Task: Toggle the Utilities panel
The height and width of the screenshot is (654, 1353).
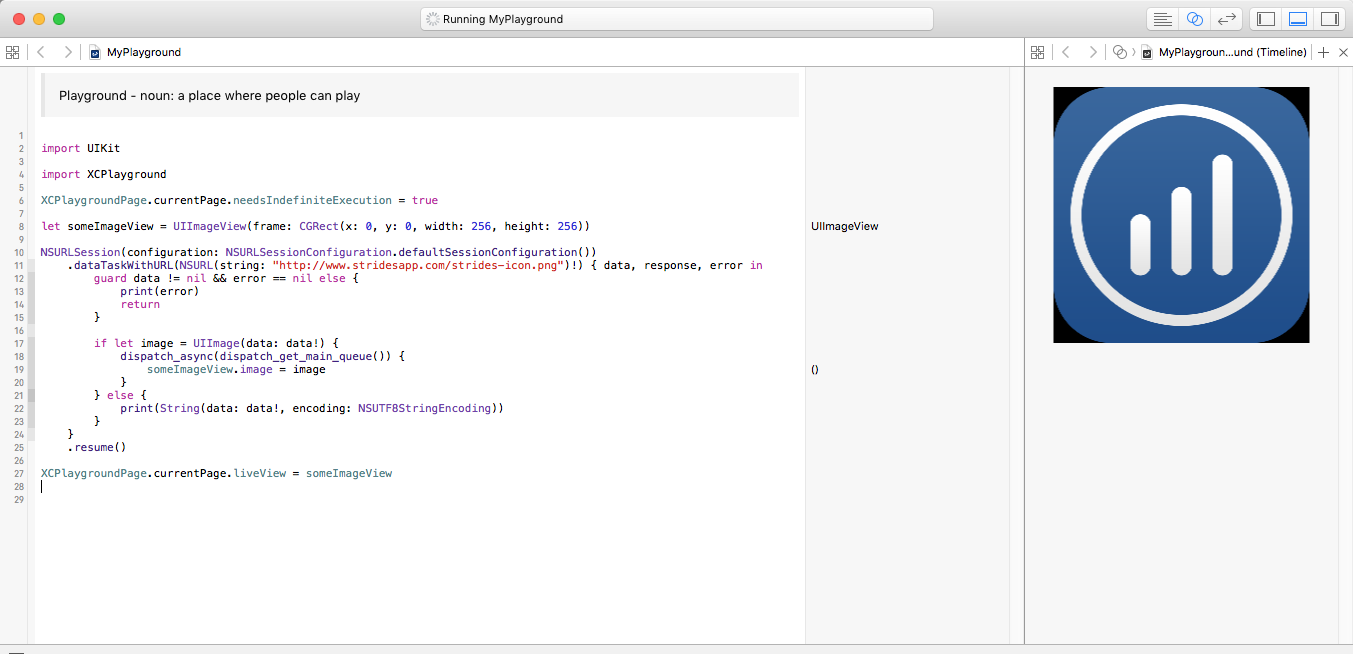Action: point(1330,19)
